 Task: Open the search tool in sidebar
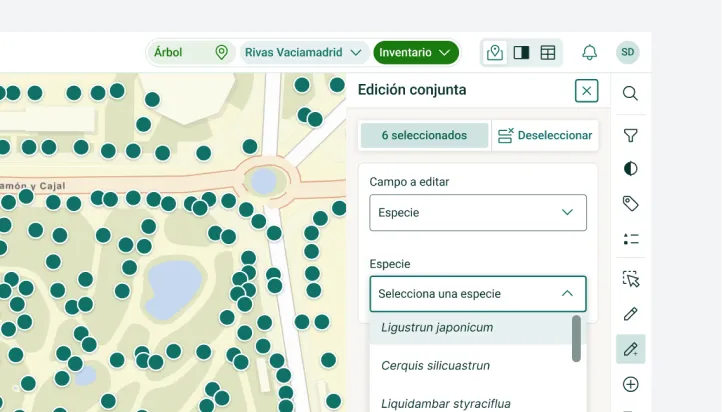(x=630, y=93)
